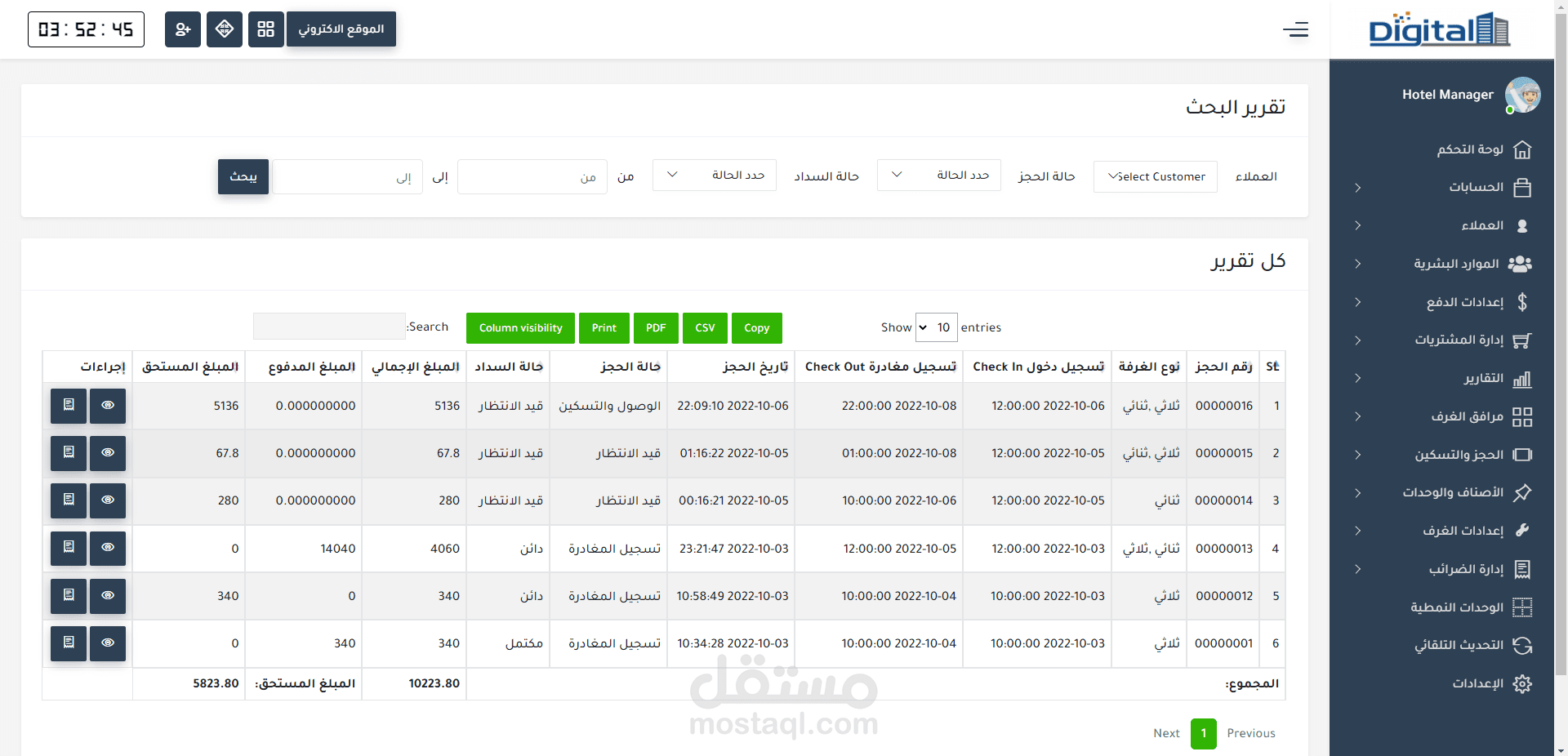Go to Previous page
The height and width of the screenshot is (756, 1568).
pos(1251,733)
